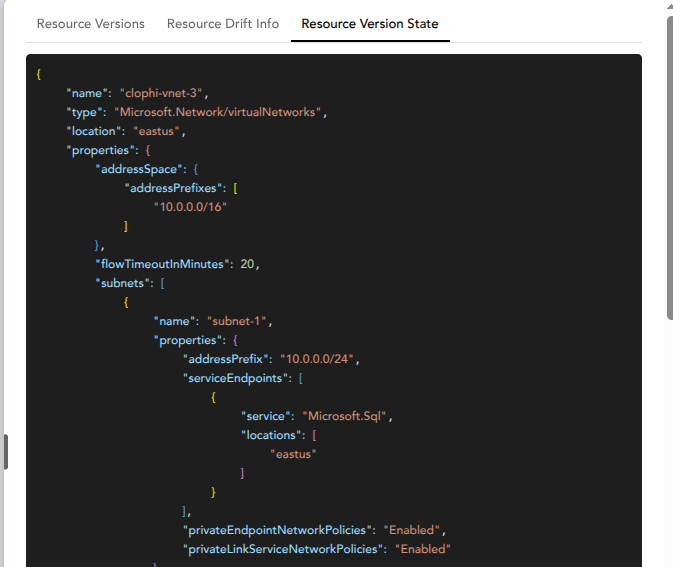
Task: Open the Resource Drift Info tab
Action: point(223,24)
